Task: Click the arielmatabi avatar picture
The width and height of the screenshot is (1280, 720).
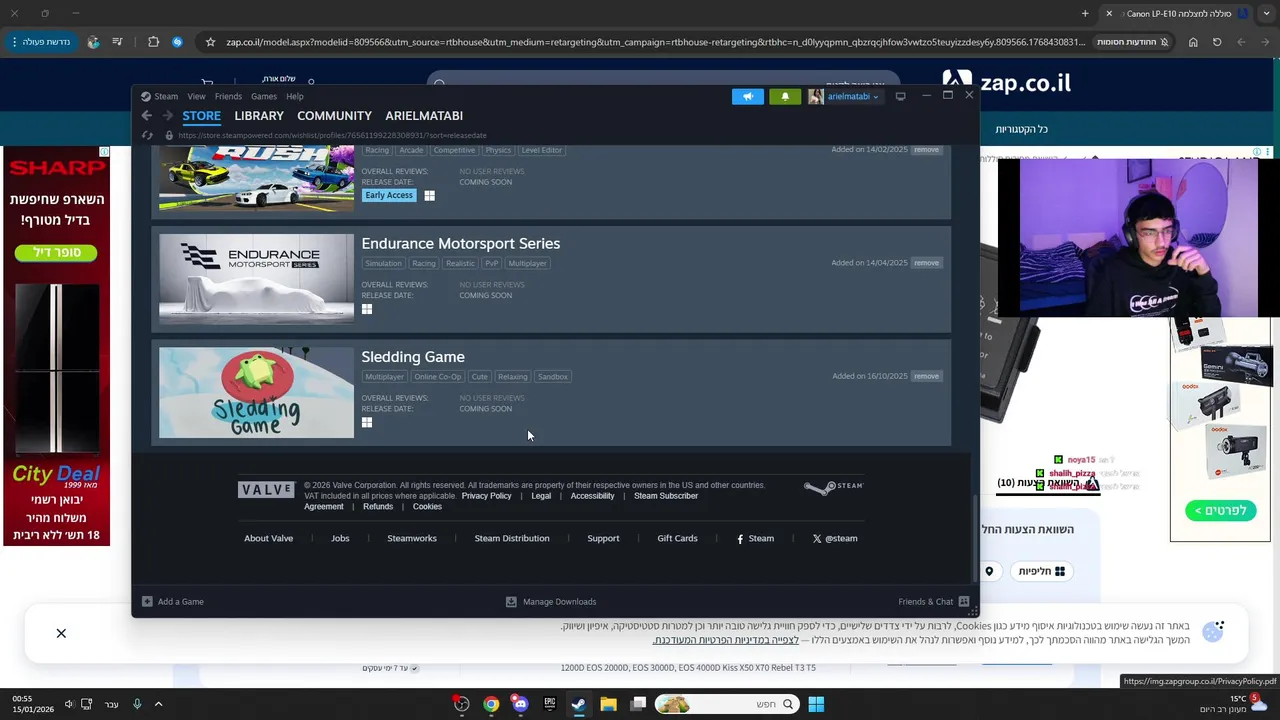Action: (816, 96)
